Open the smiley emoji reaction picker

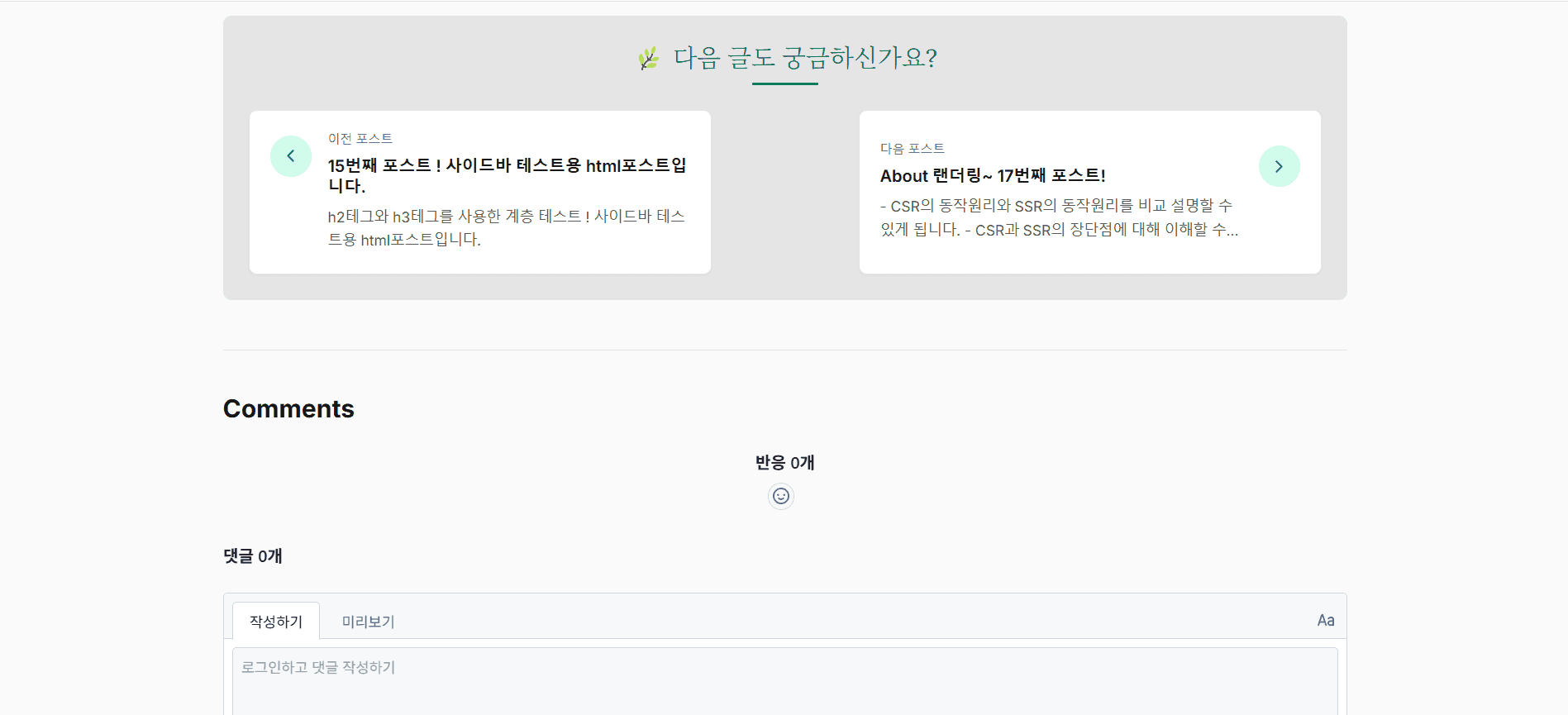[780, 496]
